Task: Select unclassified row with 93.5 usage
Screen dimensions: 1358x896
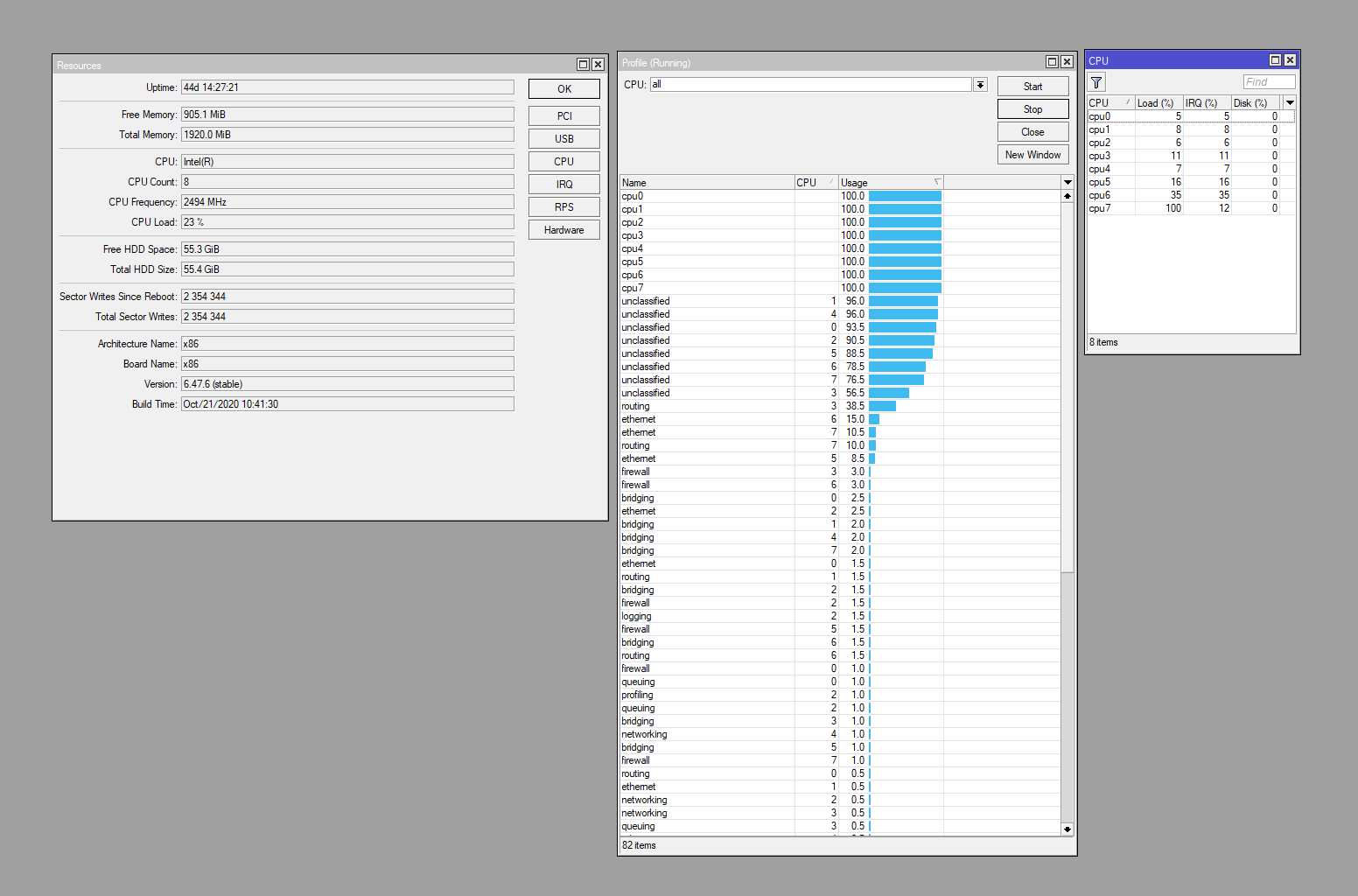Action: tap(840, 327)
